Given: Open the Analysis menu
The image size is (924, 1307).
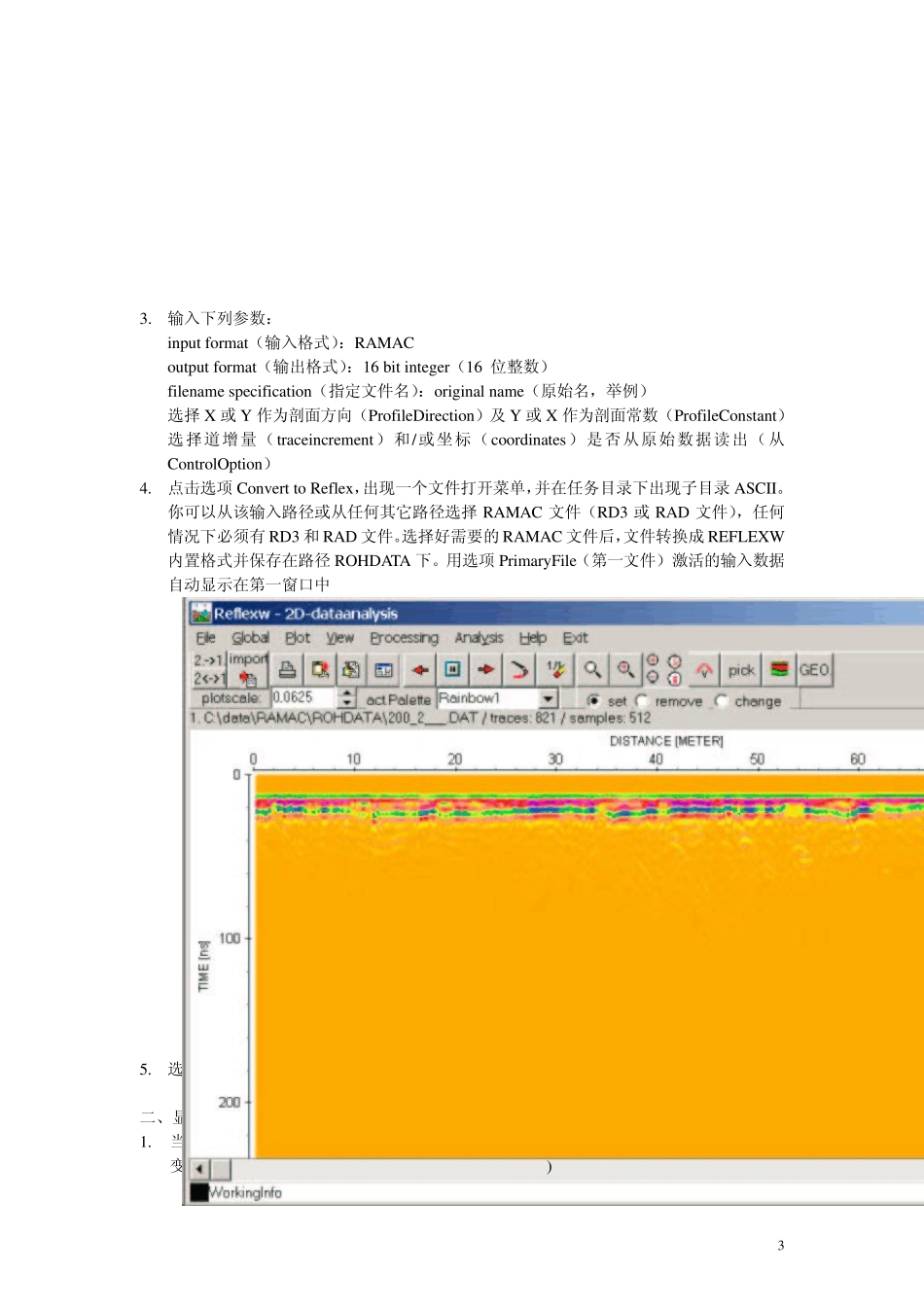Looking at the screenshot, I should [x=479, y=638].
